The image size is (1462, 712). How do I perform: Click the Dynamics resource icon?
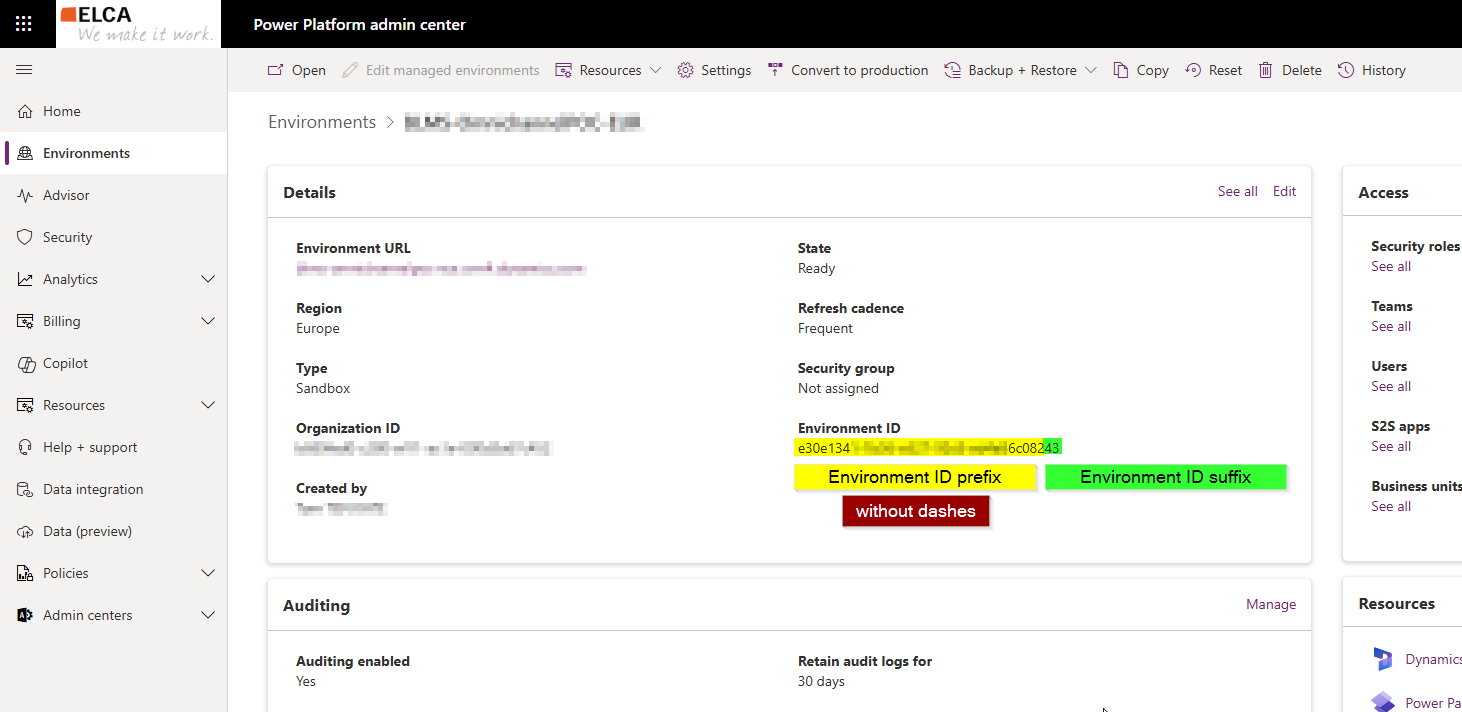1383,659
